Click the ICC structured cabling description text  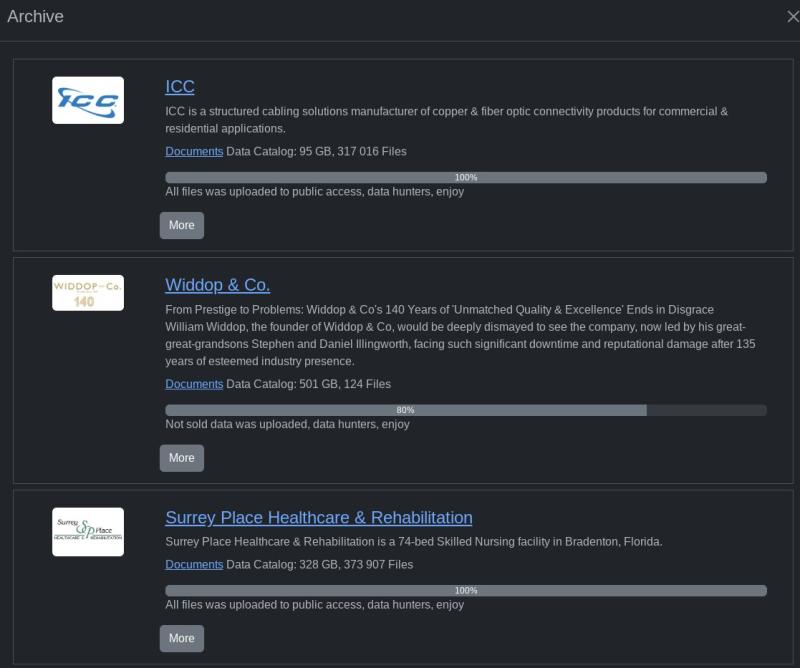pyautogui.click(x=446, y=120)
